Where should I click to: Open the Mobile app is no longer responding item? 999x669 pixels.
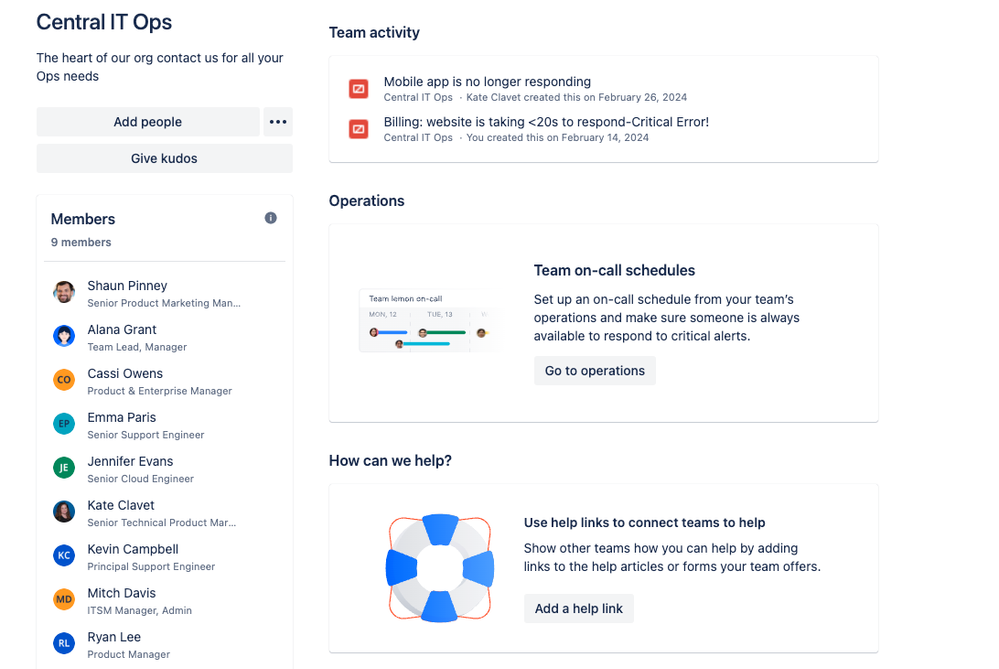(487, 82)
